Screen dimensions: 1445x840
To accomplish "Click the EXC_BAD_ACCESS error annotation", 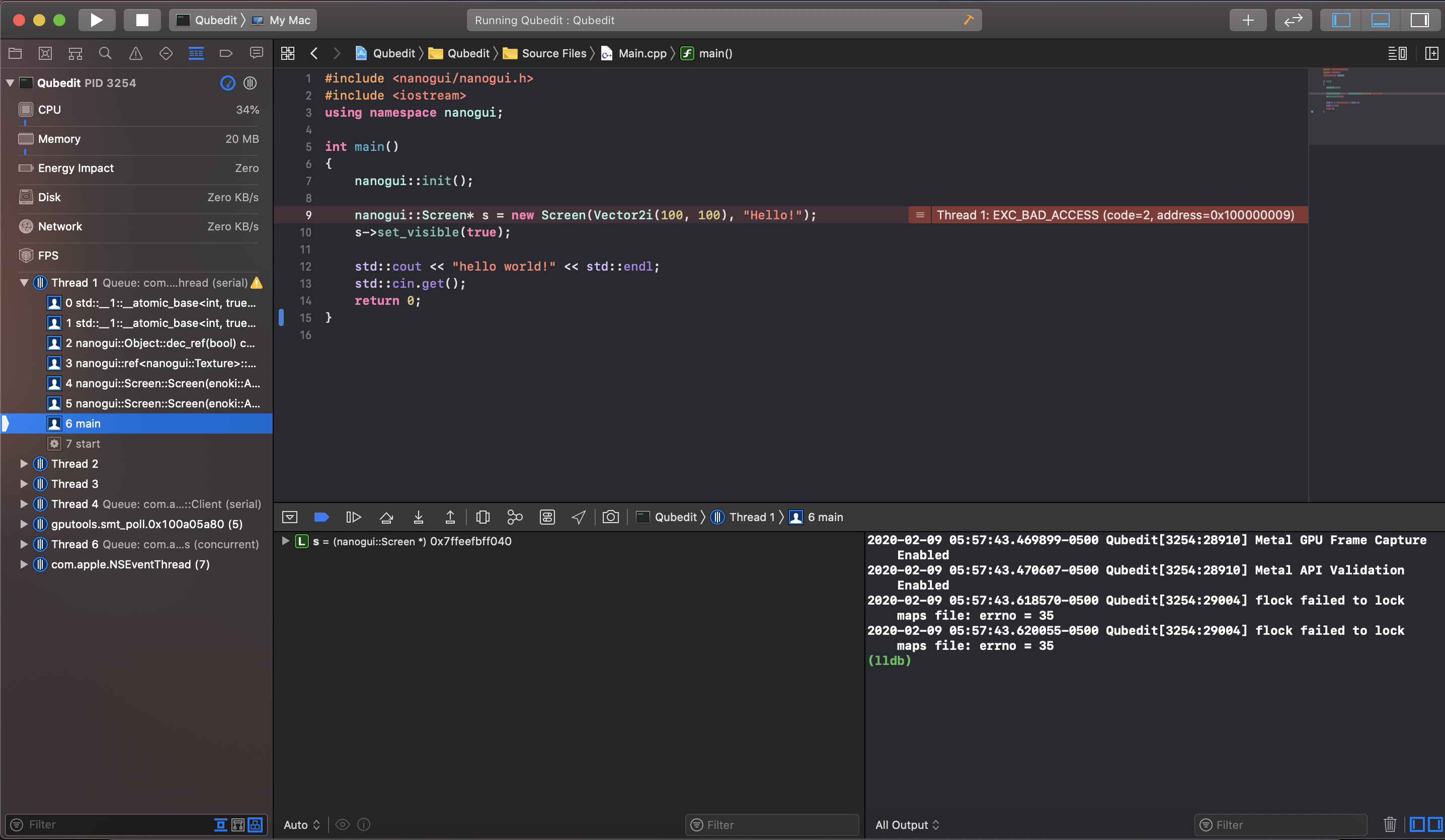I will tap(1114, 215).
